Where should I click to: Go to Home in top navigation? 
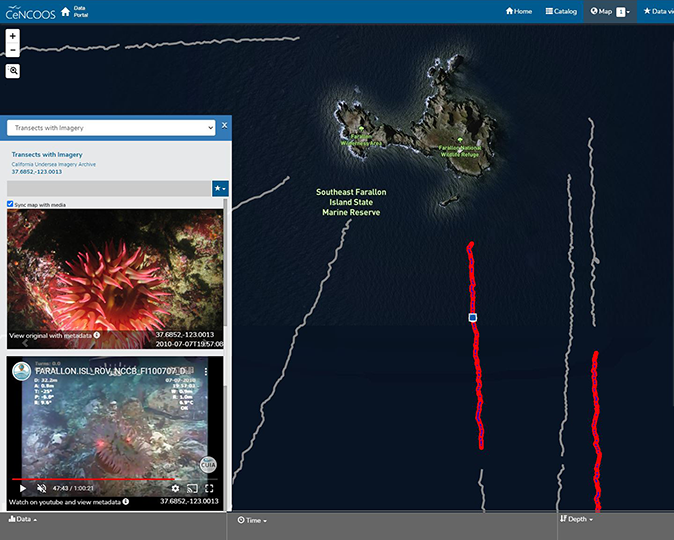pyautogui.click(x=519, y=11)
